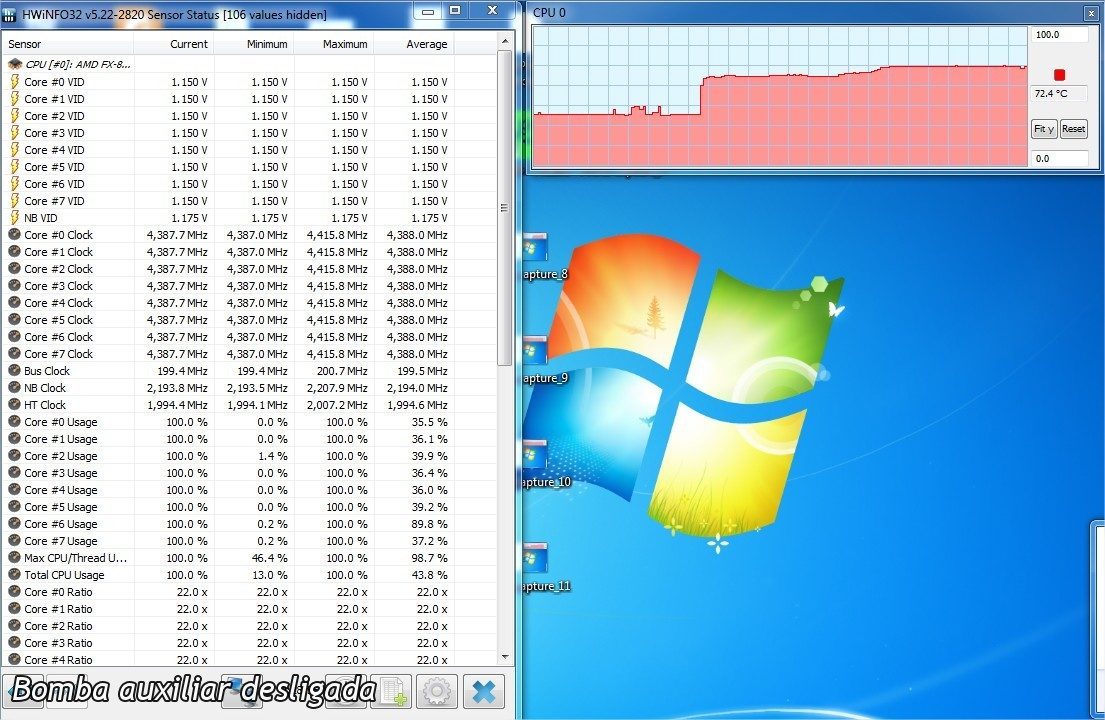This screenshot has height=720, width=1105.
Task: Close the CPU 0 graph window
Action: [1091, 13]
